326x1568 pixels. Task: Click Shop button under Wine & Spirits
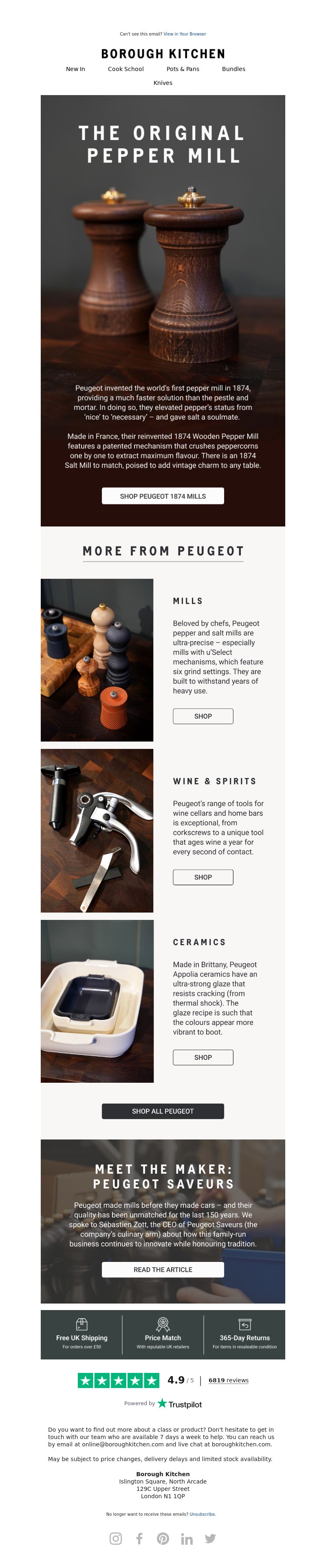[203, 877]
